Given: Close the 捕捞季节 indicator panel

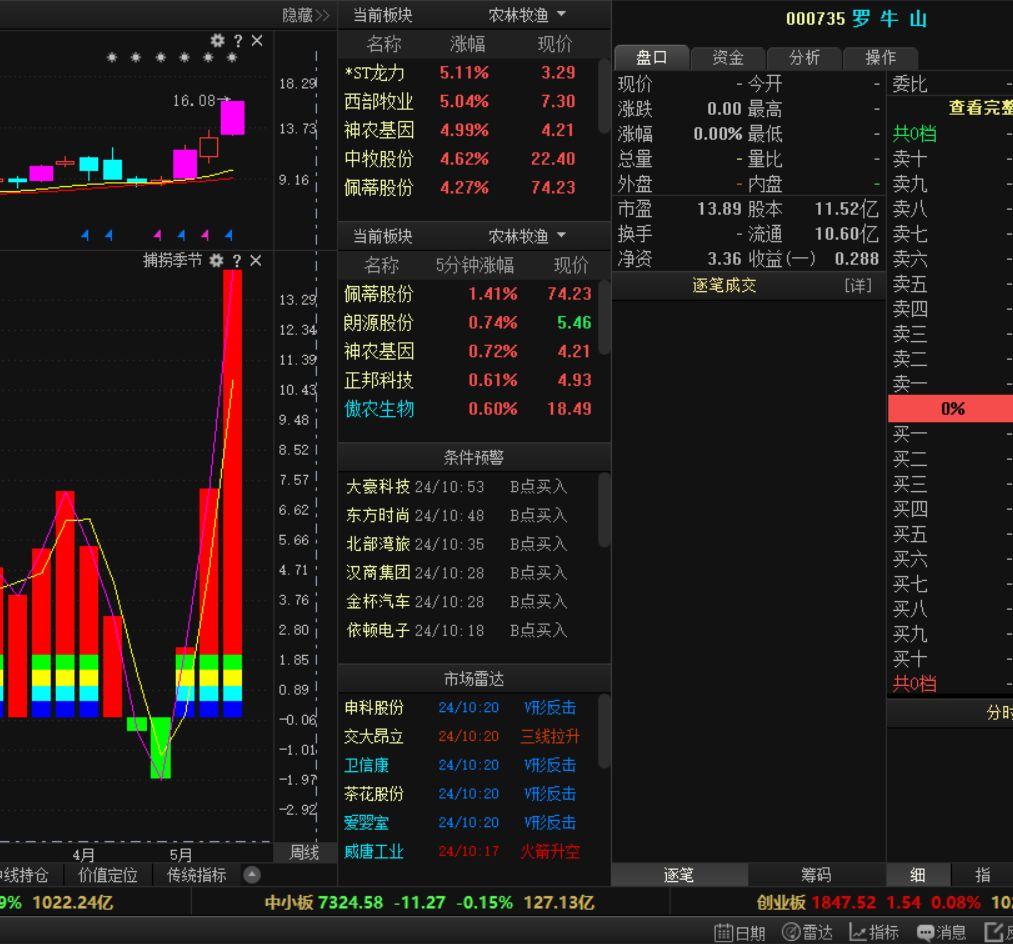Looking at the screenshot, I should (255, 260).
